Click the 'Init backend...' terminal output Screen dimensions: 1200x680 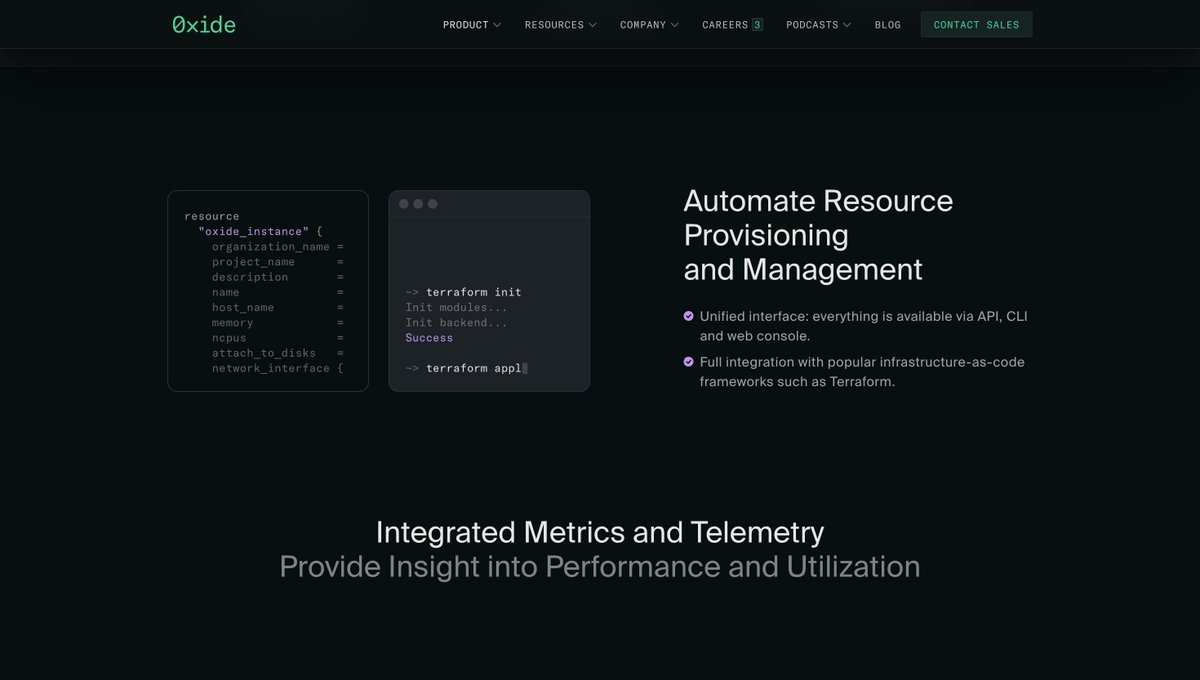click(456, 323)
